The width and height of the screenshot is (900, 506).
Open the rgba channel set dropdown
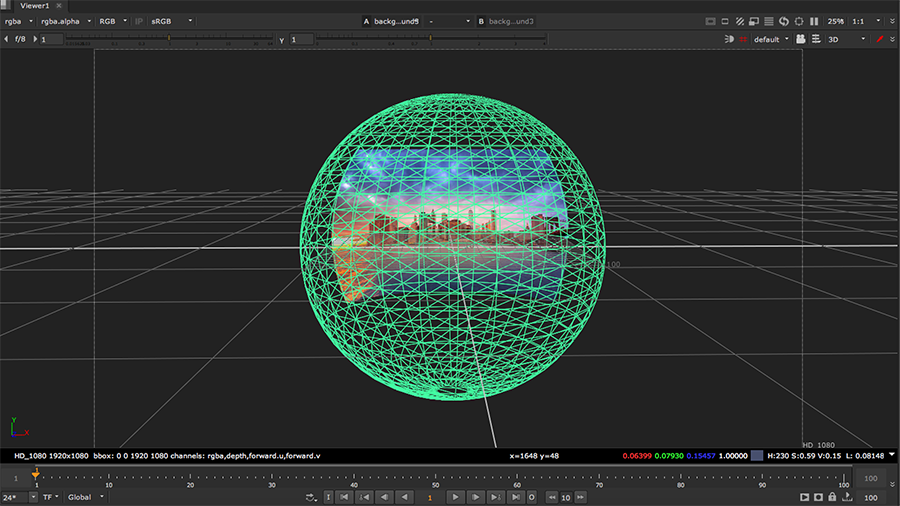(18, 21)
